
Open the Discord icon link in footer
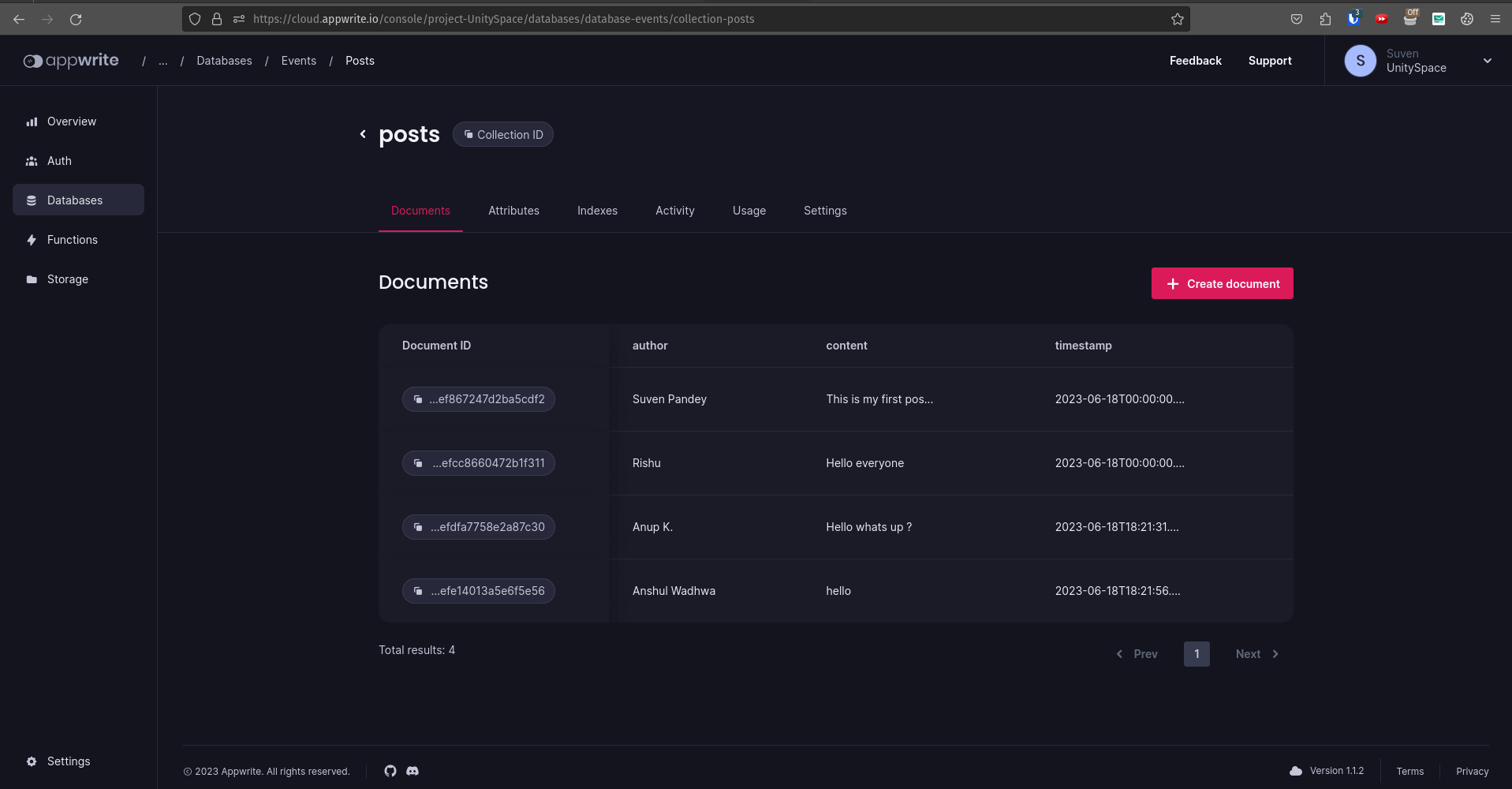click(x=413, y=771)
